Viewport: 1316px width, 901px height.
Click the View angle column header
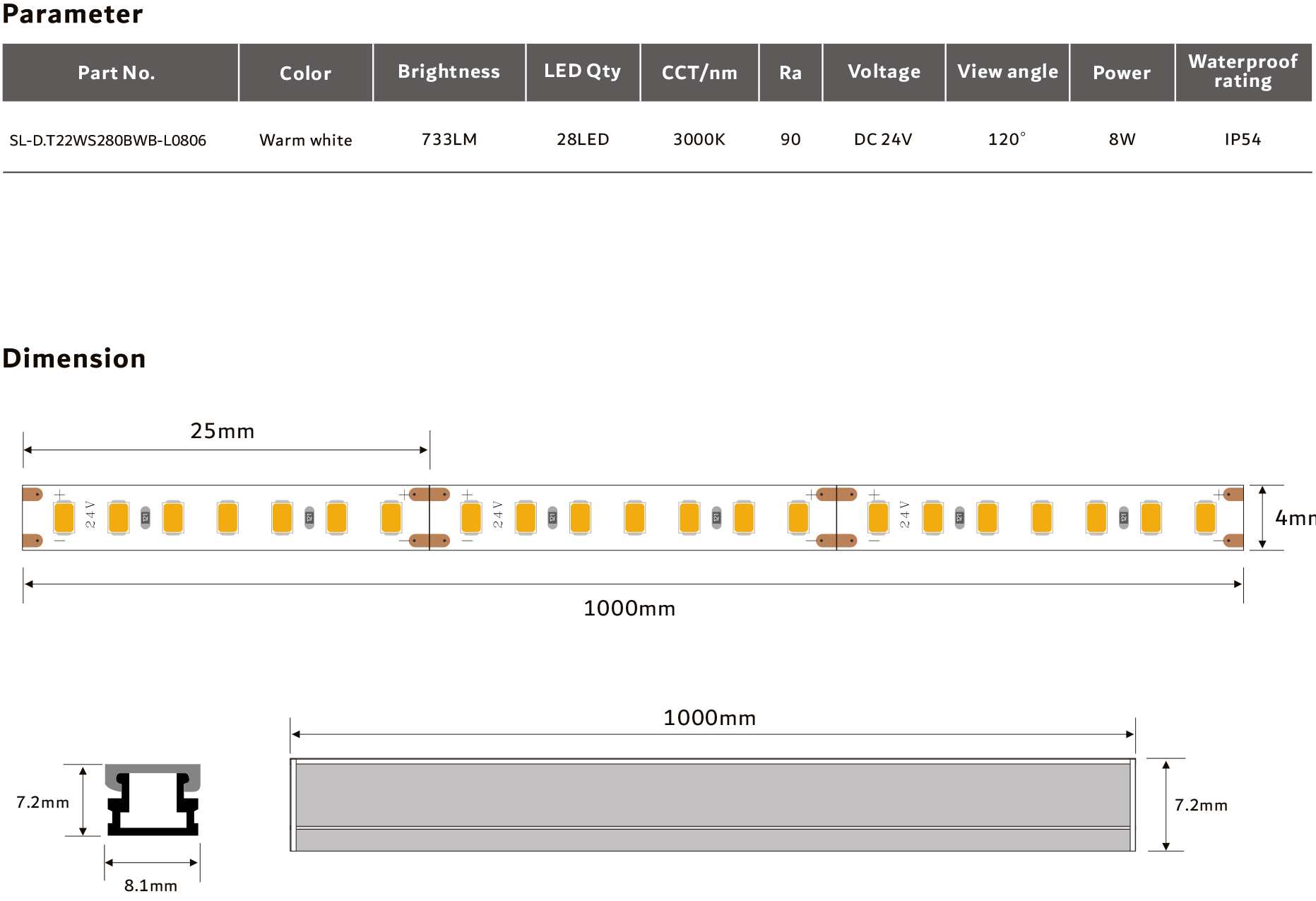pyautogui.click(x=1007, y=72)
